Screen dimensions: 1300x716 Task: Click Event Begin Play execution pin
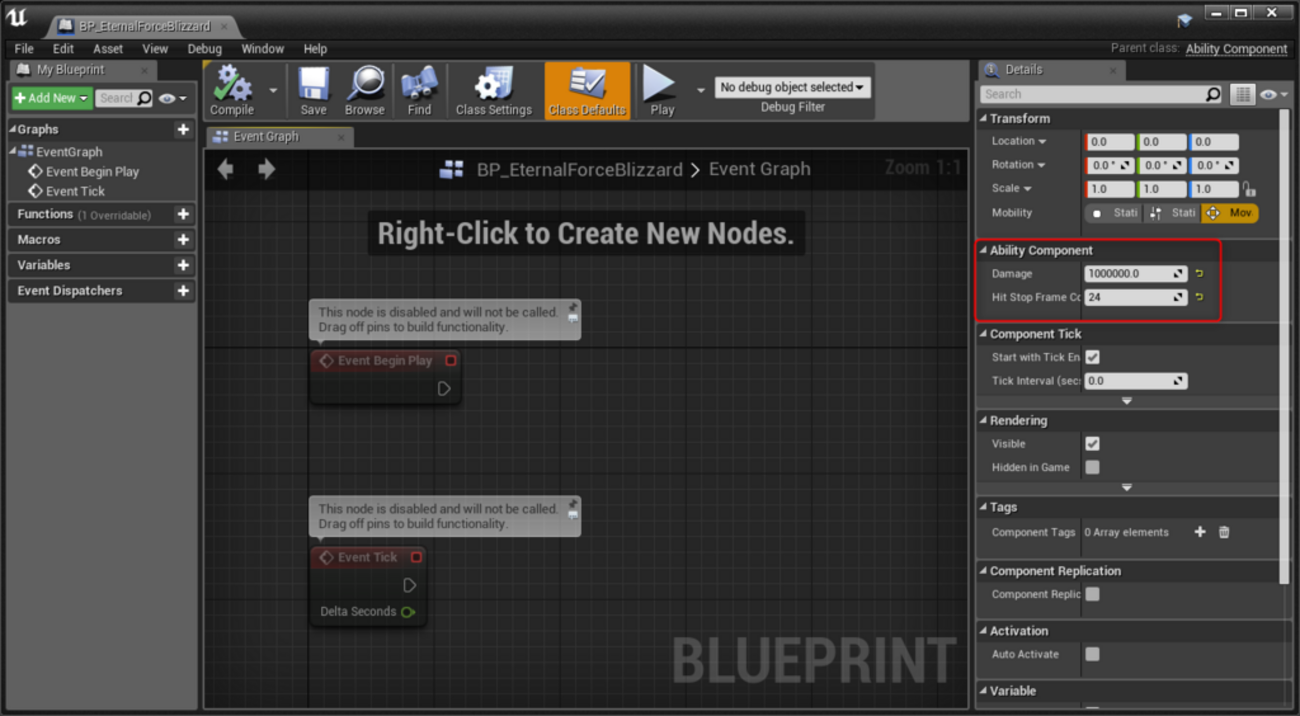pos(444,388)
